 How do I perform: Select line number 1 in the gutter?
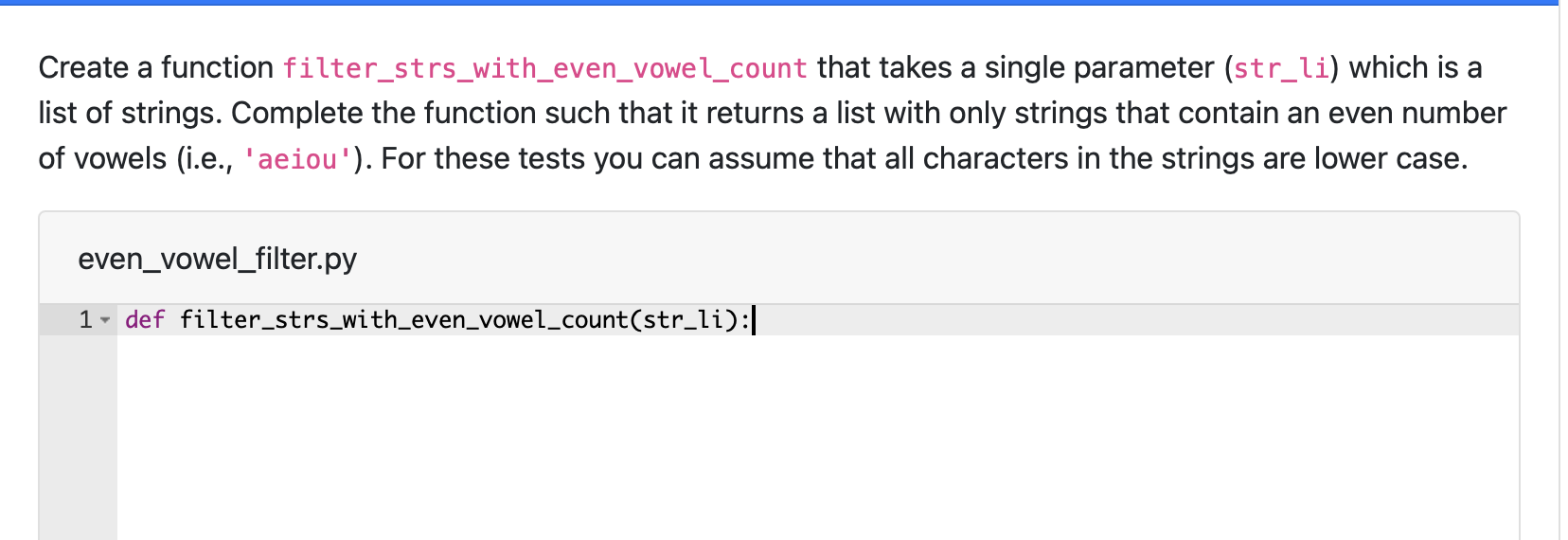tap(85, 320)
